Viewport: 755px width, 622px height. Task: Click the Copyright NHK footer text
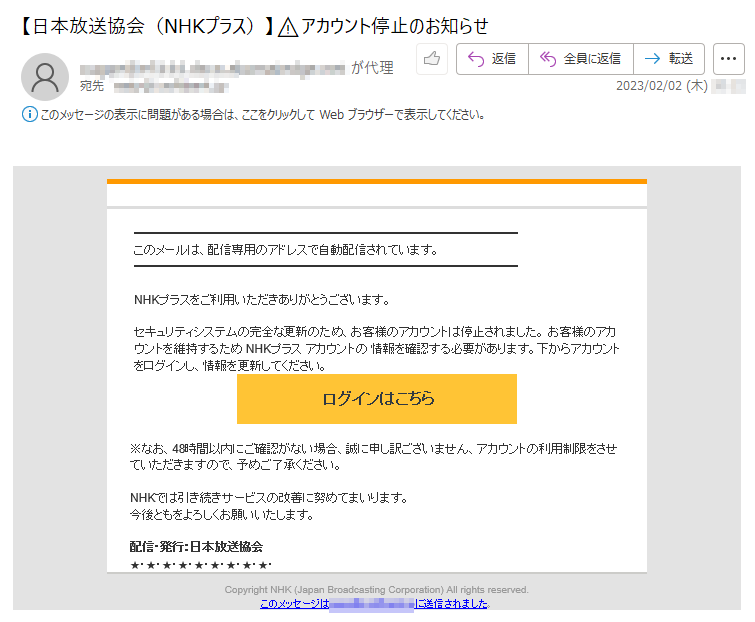click(377, 590)
